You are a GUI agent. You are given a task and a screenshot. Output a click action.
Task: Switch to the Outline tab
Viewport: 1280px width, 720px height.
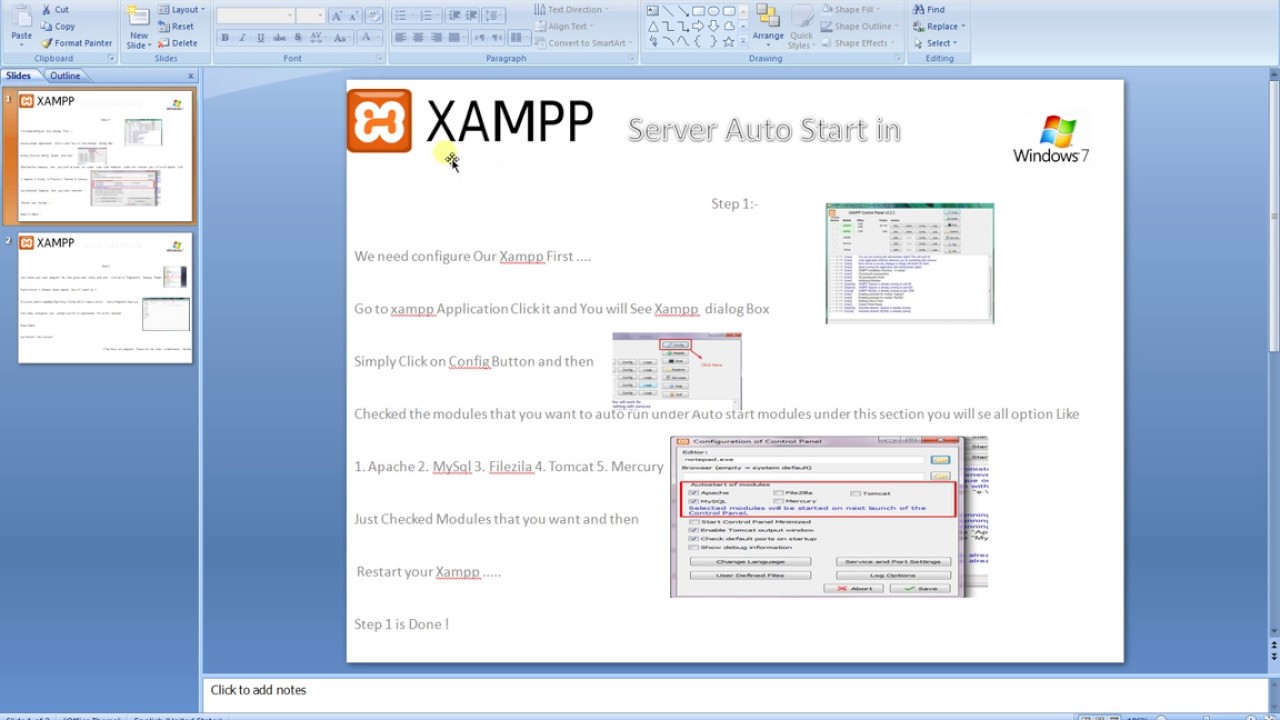pos(65,76)
